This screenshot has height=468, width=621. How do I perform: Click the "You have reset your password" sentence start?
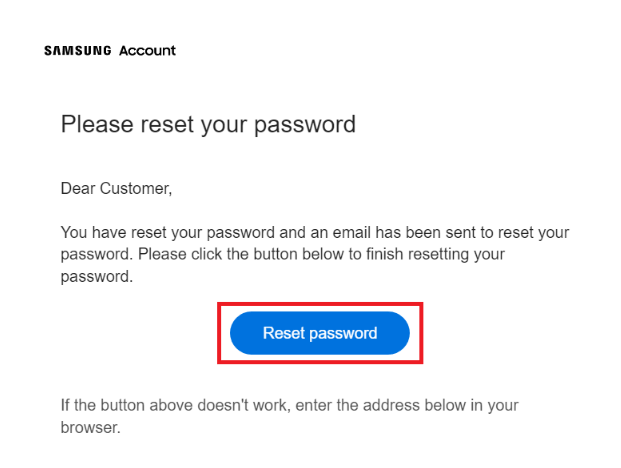coord(161,232)
